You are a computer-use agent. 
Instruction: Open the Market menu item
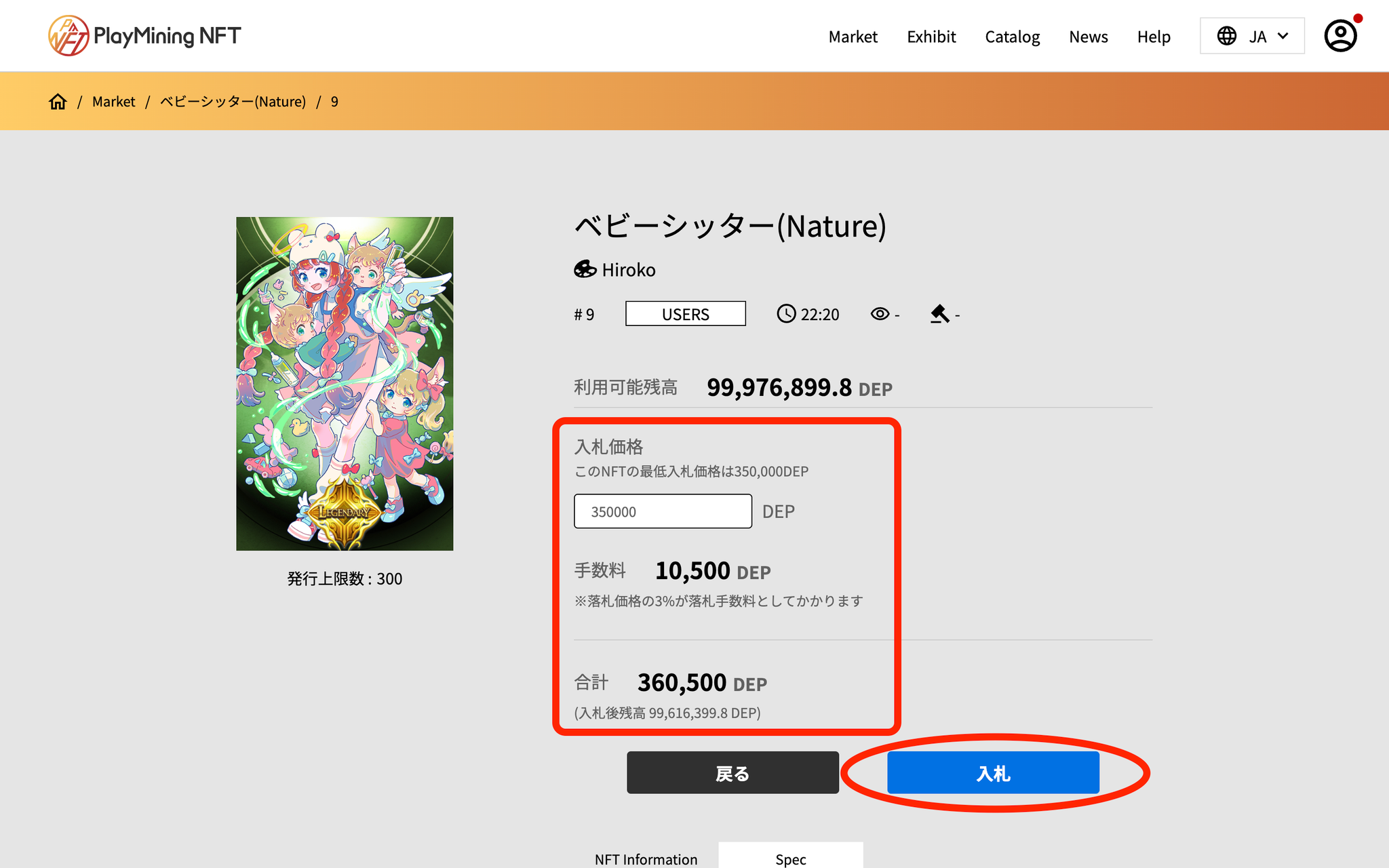pos(853,37)
